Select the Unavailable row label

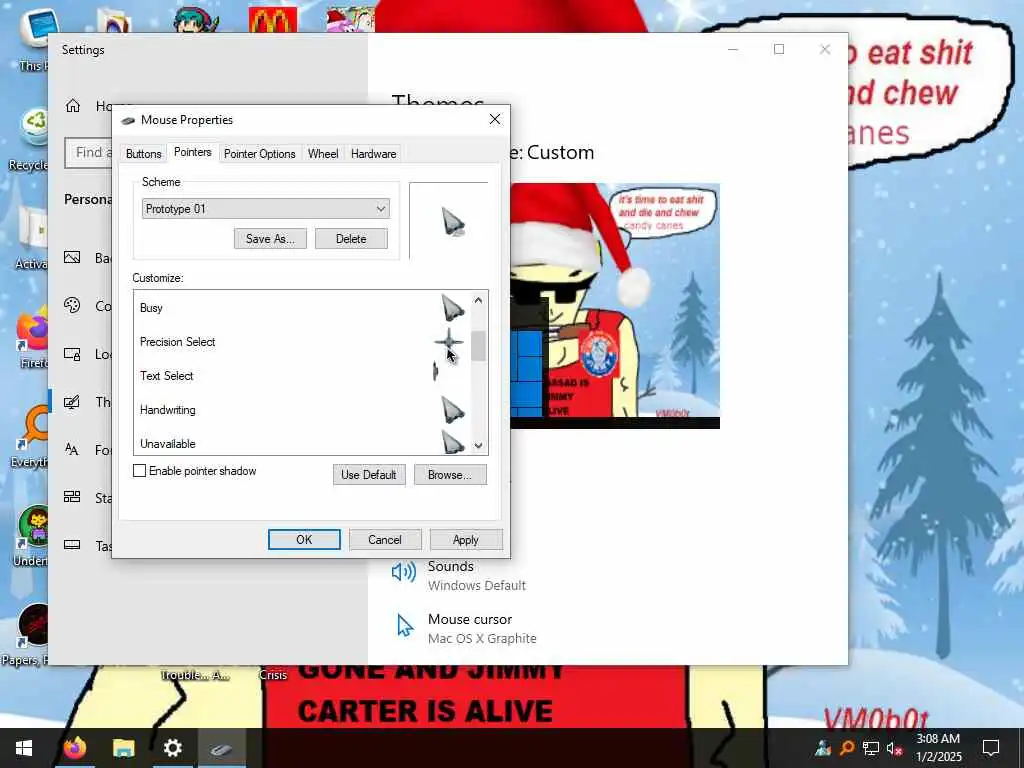pyautogui.click(x=168, y=443)
